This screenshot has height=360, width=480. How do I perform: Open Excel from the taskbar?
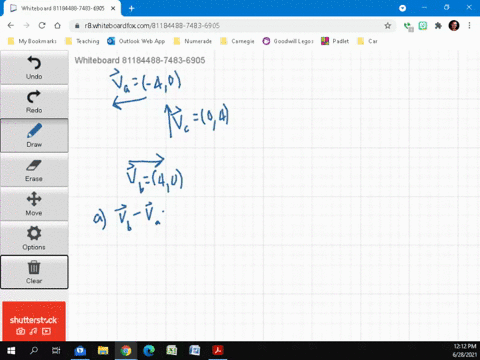(x=172, y=351)
